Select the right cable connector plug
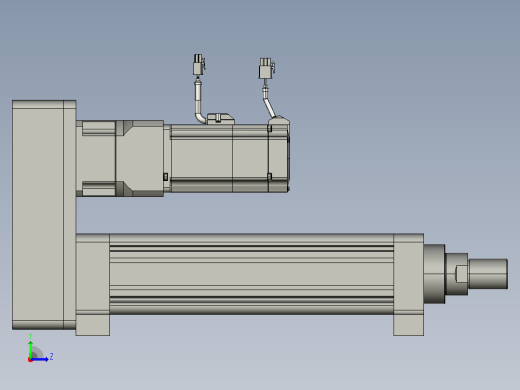Screen dimensions: 520x390 pos(266,69)
